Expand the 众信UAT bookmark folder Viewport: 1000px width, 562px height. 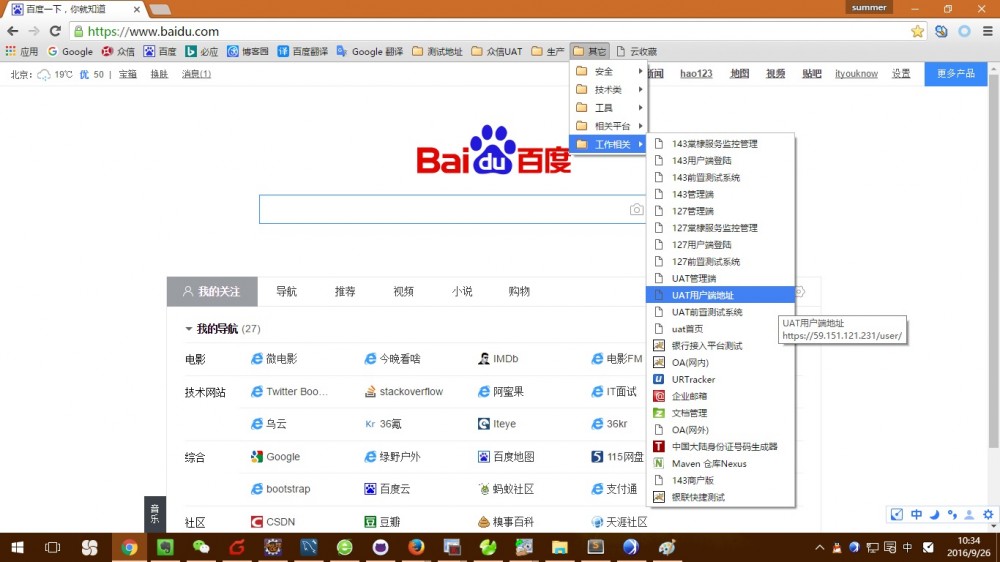coord(497,51)
